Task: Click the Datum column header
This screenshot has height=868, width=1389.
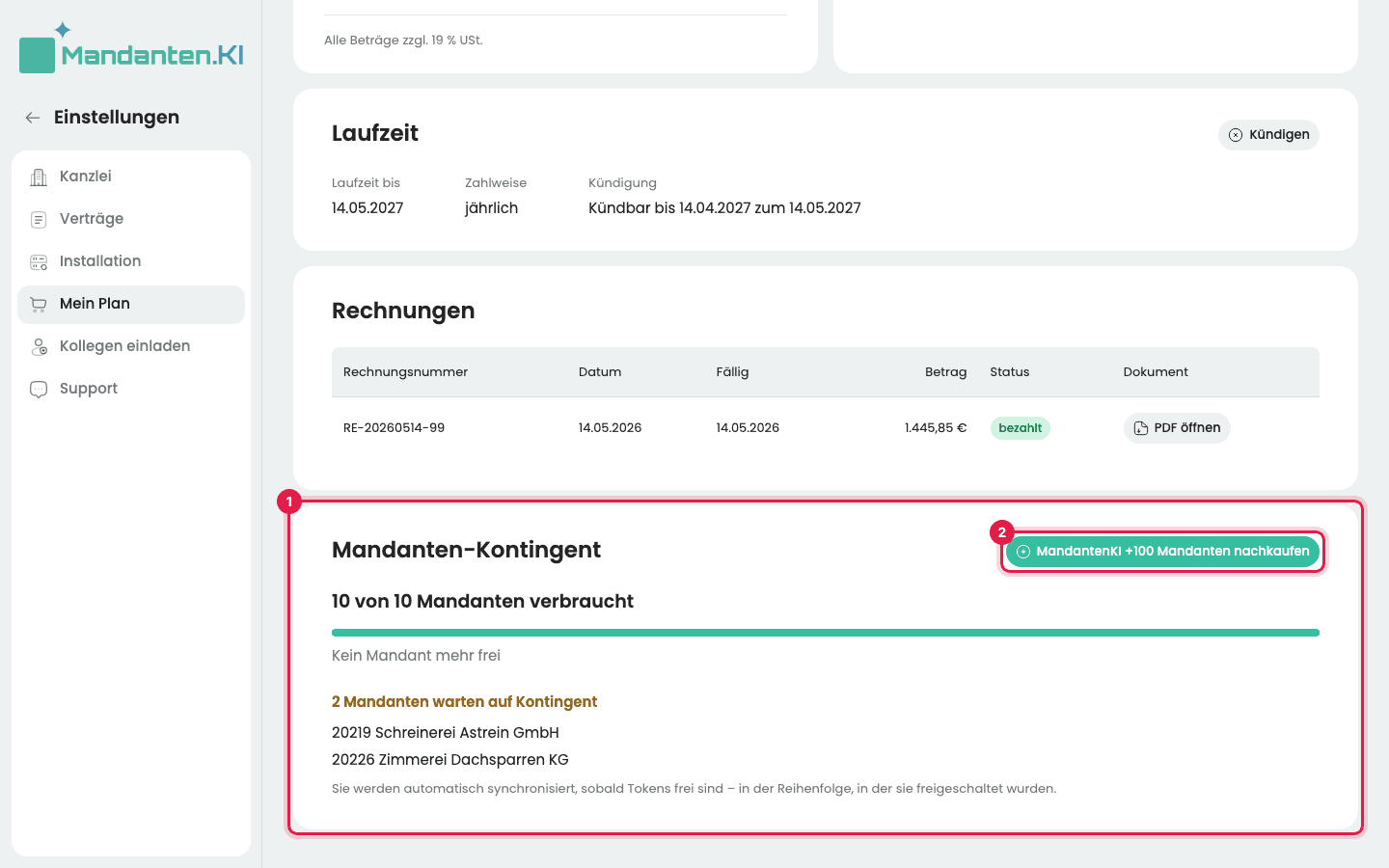Action: pos(600,372)
